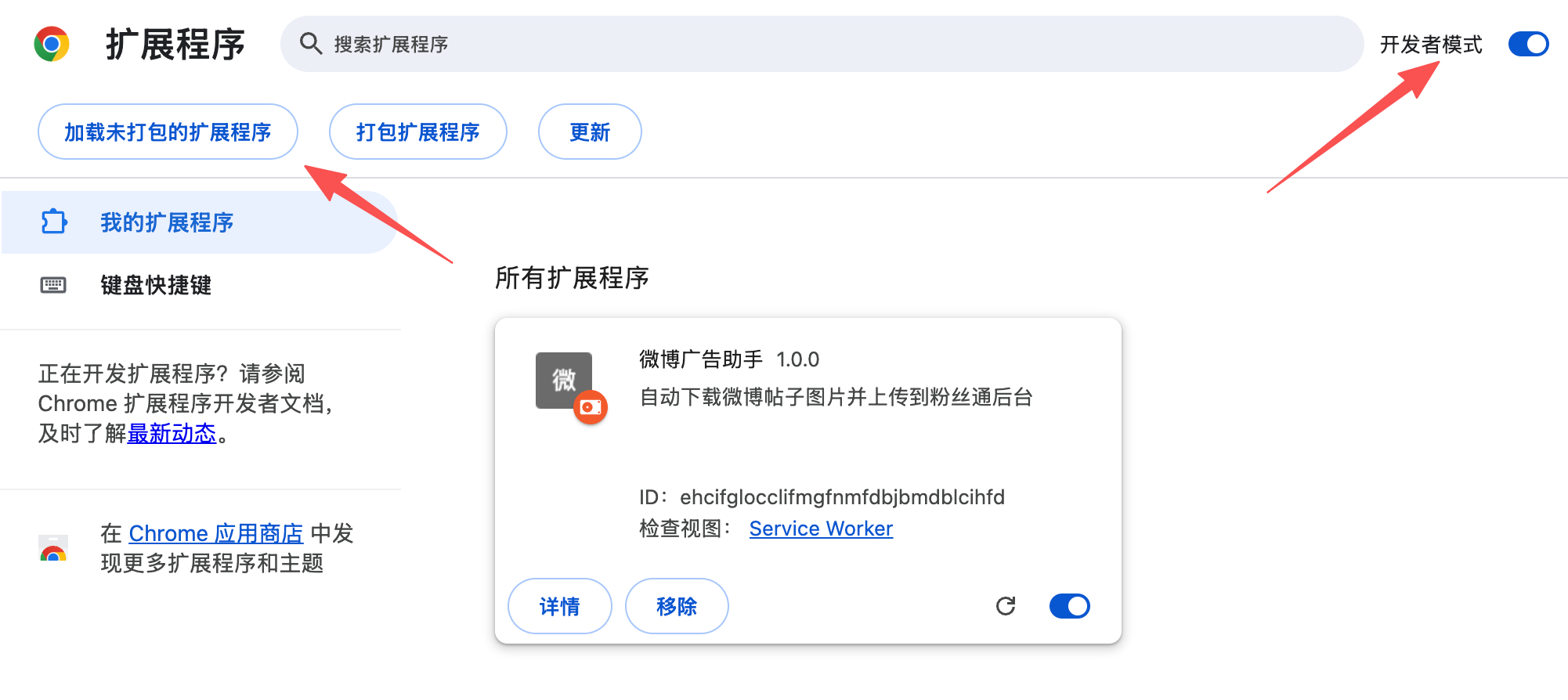
Task: Reload the 微博广告助手 extension via refresh icon
Action: tap(1007, 605)
